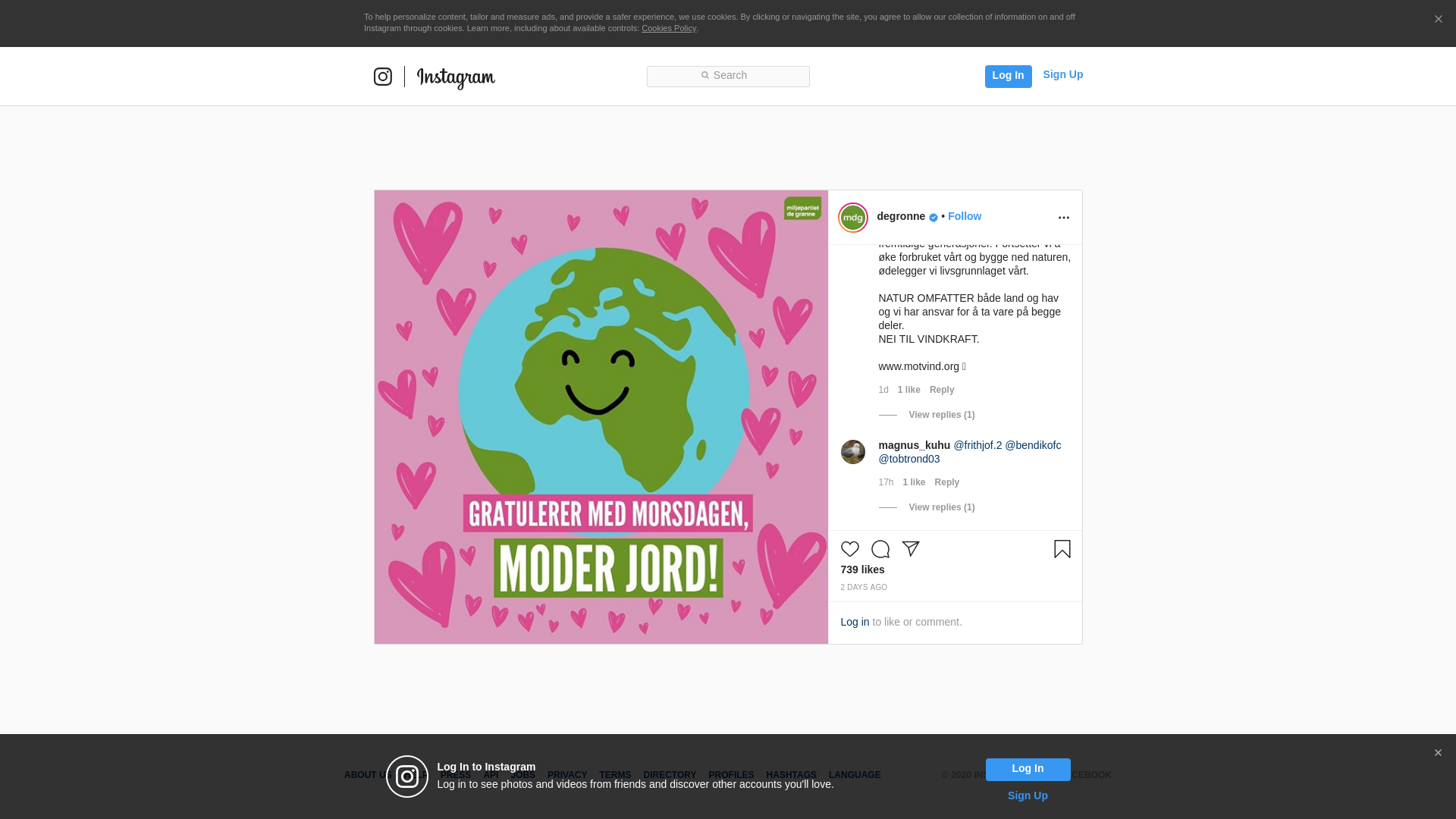Click the comment speech bubble icon
The width and height of the screenshot is (1456, 819).
[880, 549]
